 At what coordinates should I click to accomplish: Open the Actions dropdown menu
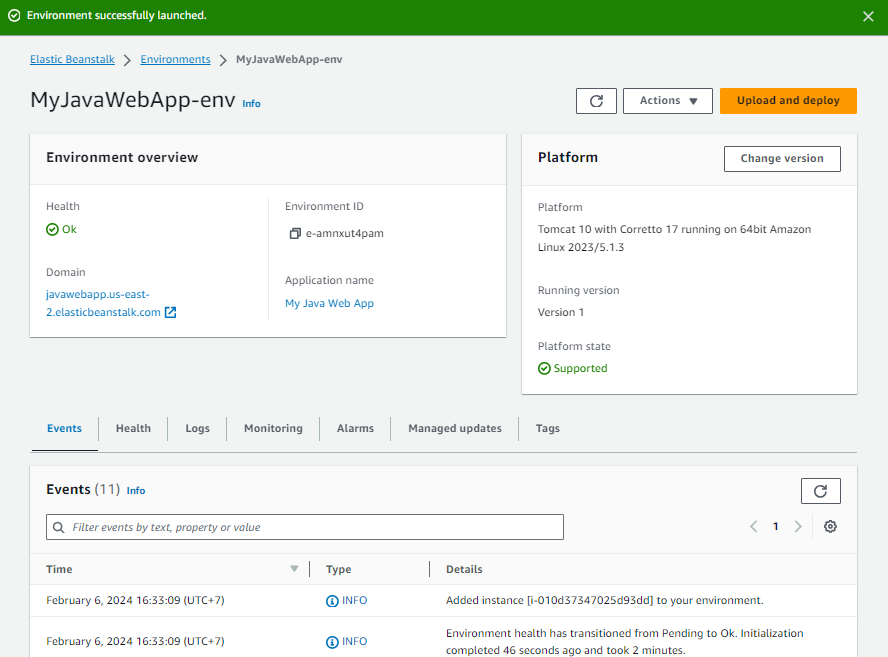tap(668, 101)
